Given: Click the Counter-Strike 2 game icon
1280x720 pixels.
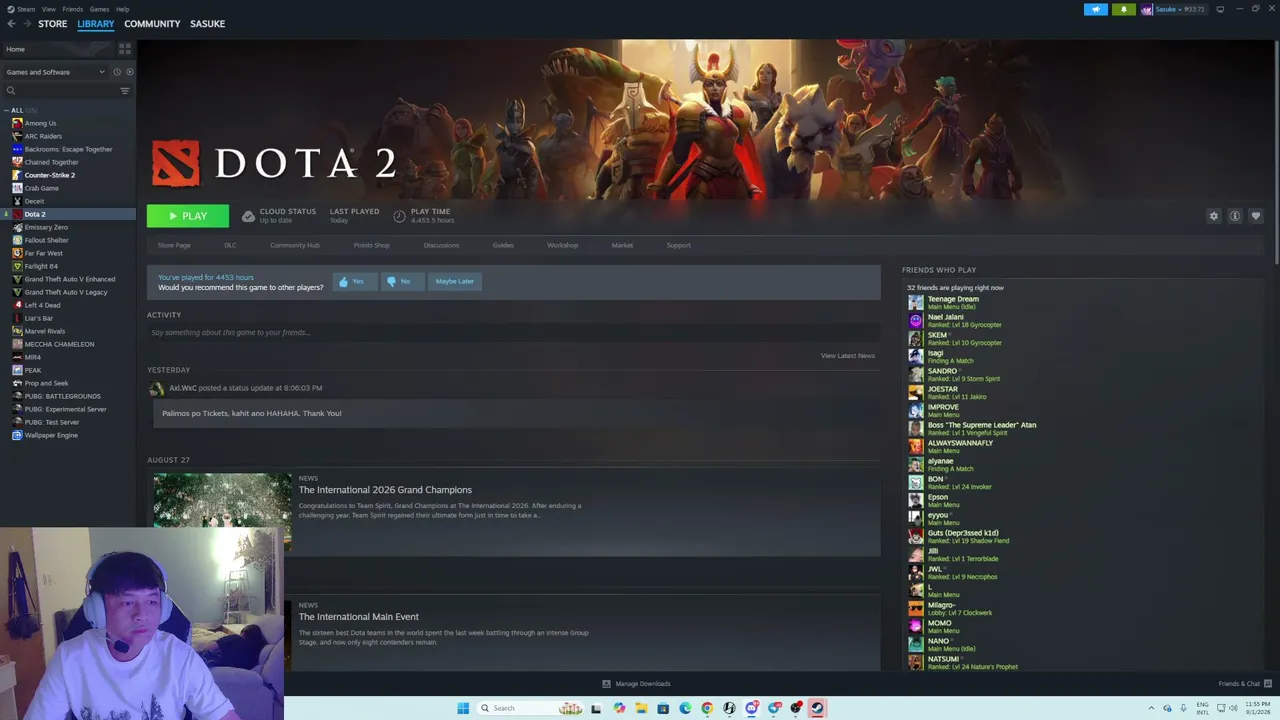Looking at the screenshot, I should (17, 175).
